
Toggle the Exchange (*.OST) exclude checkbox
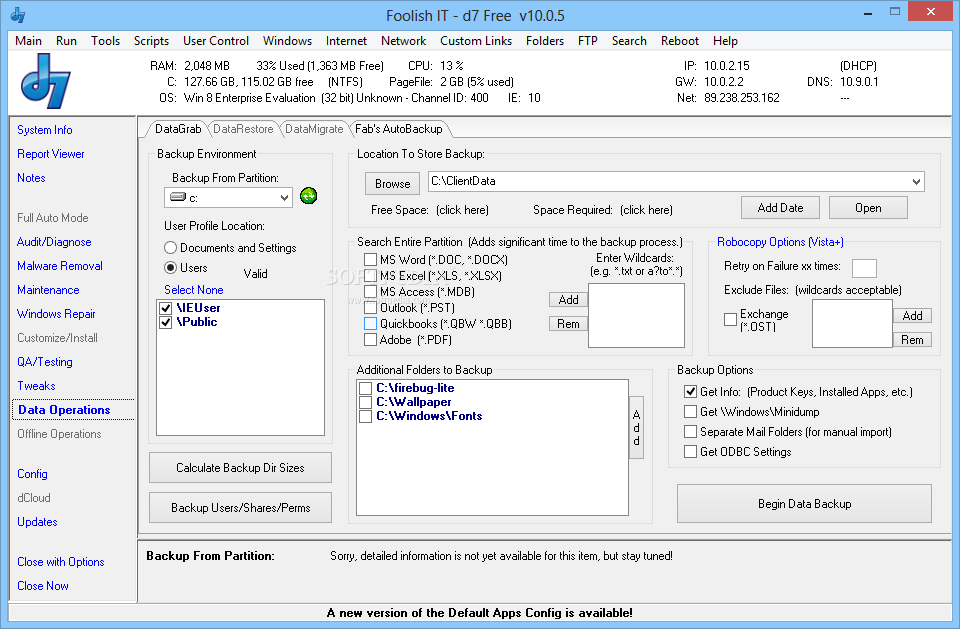point(730,319)
